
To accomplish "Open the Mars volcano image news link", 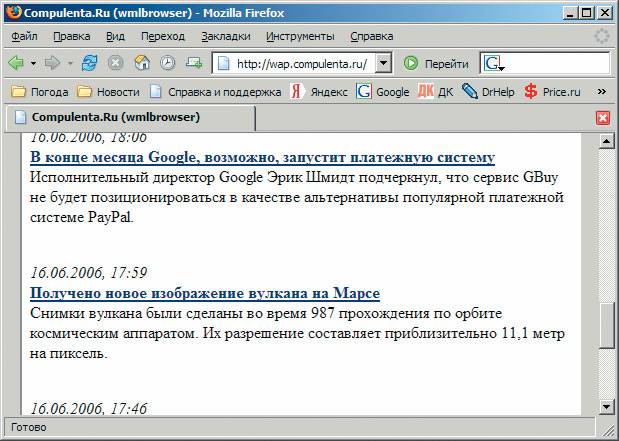I will [x=204, y=293].
